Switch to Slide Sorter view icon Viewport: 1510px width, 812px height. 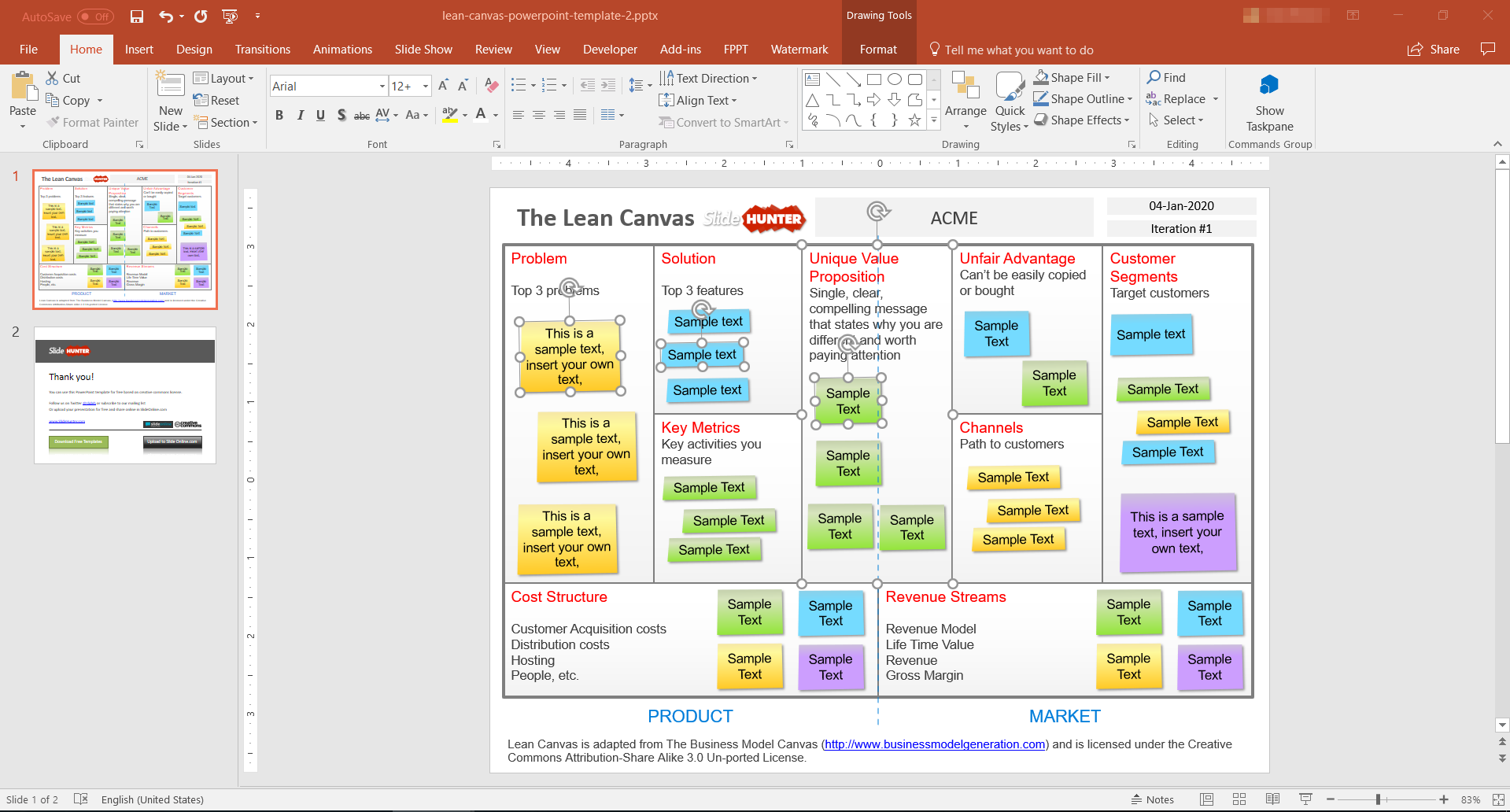1239,799
